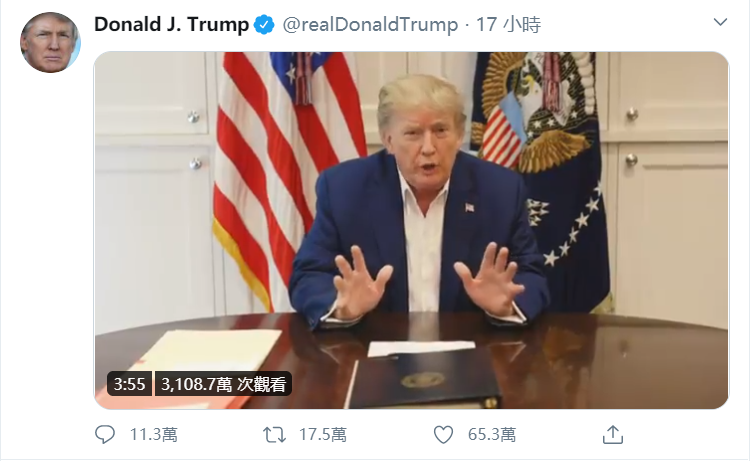This screenshot has width=752, height=461.
Task: Open the share upload arrow icon
Action: 612,435
